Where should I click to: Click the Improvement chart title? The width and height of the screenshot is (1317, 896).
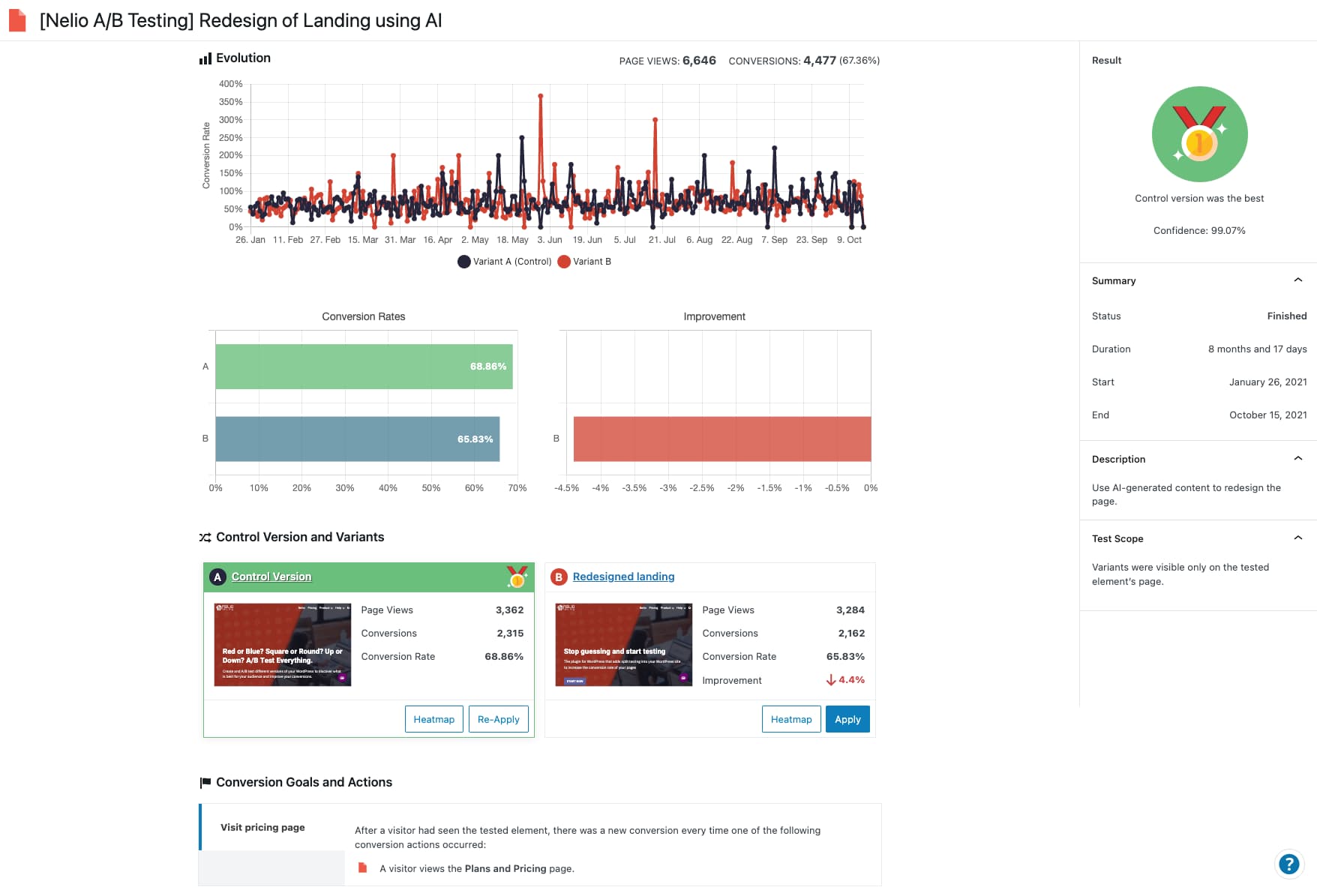714,316
